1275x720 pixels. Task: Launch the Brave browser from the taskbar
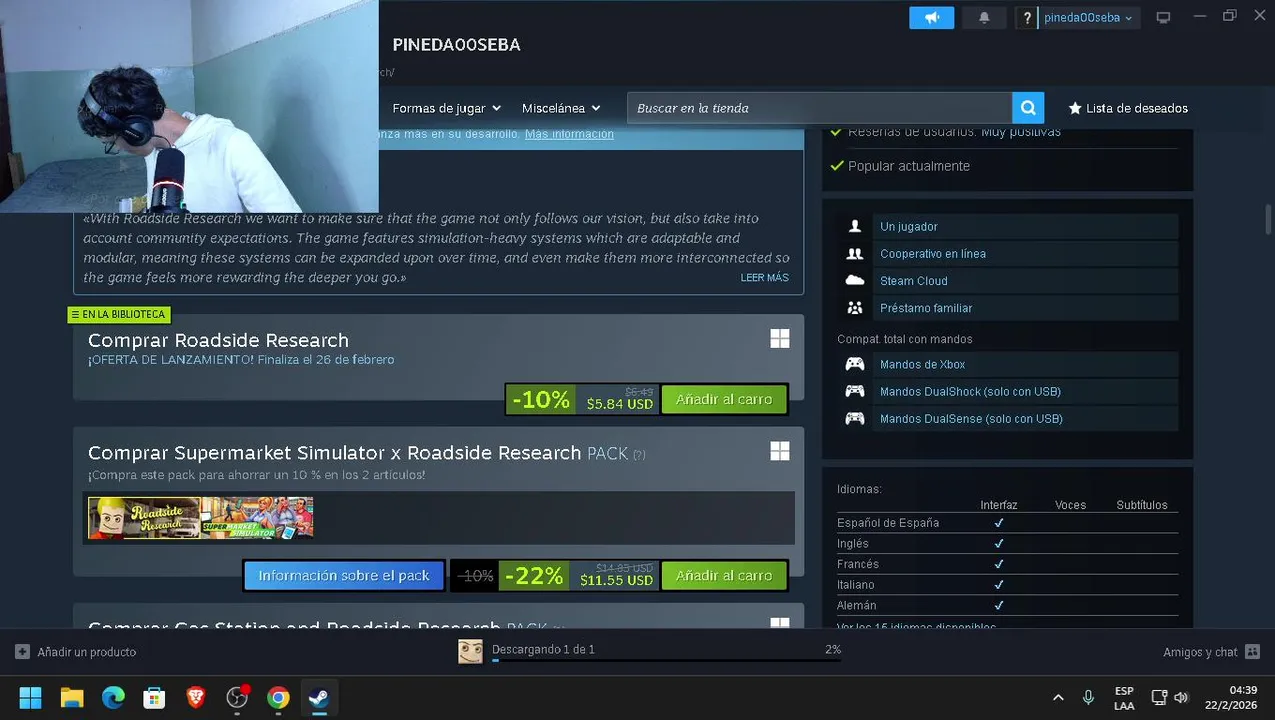[195, 697]
